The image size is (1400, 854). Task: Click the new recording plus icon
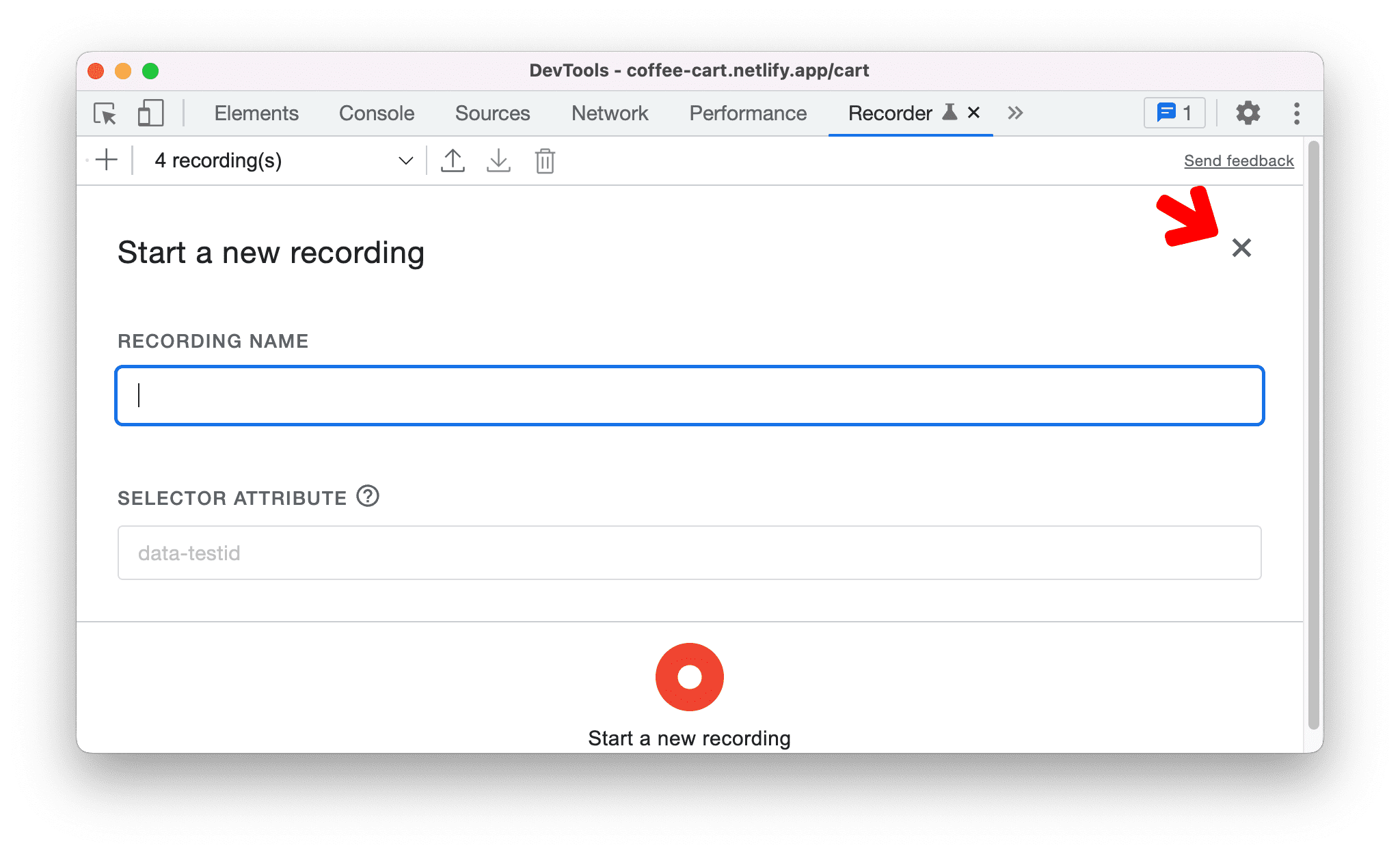tap(108, 160)
